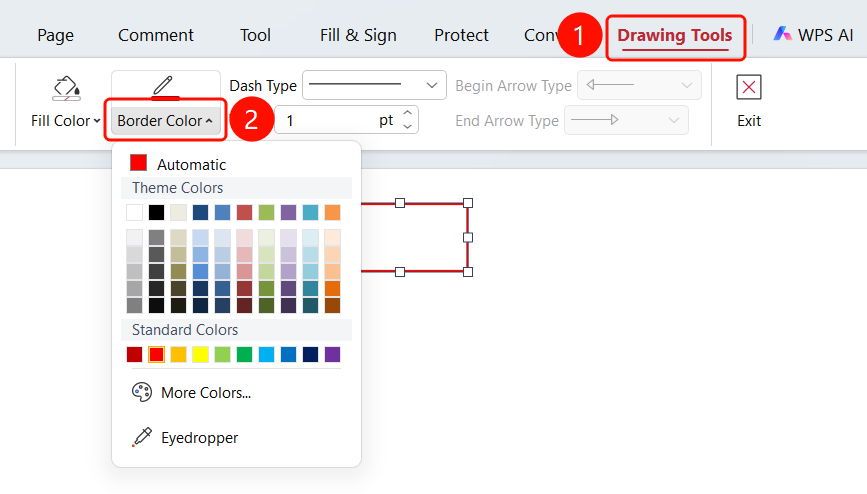This screenshot has width=867, height=494.
Task: Select the dark blue theme color swatch
Action: (200, 212)
